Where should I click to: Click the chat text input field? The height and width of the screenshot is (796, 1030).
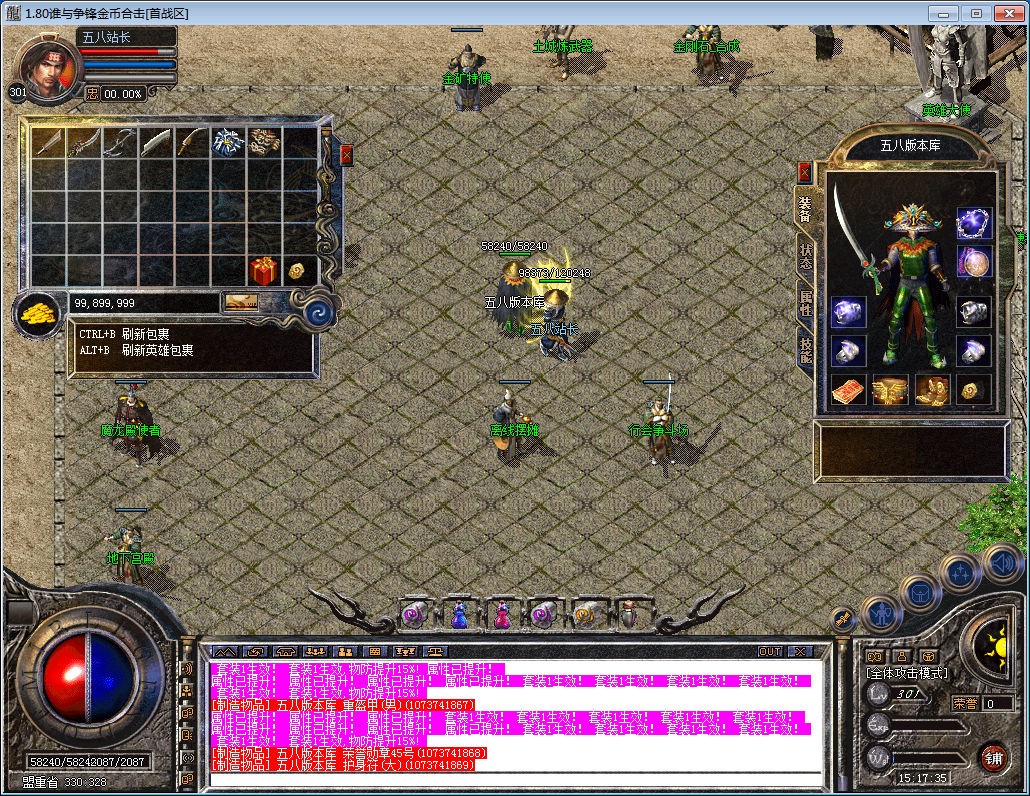coord(516,780)
